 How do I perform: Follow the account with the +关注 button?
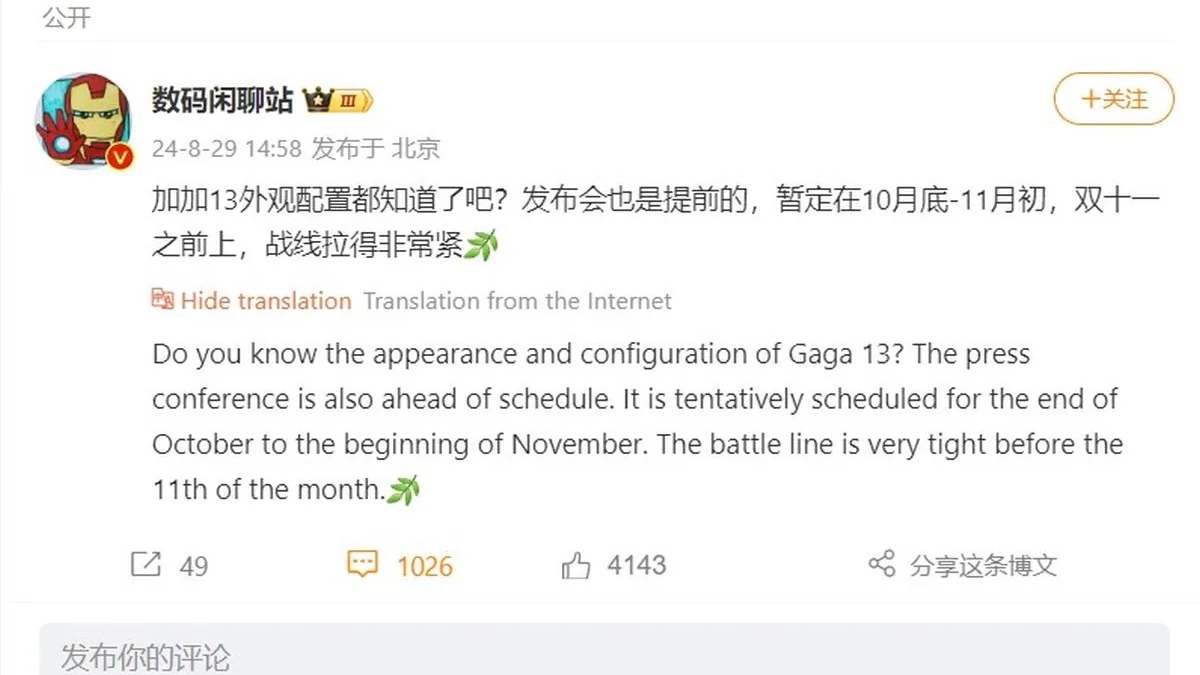click(1114, 99)
